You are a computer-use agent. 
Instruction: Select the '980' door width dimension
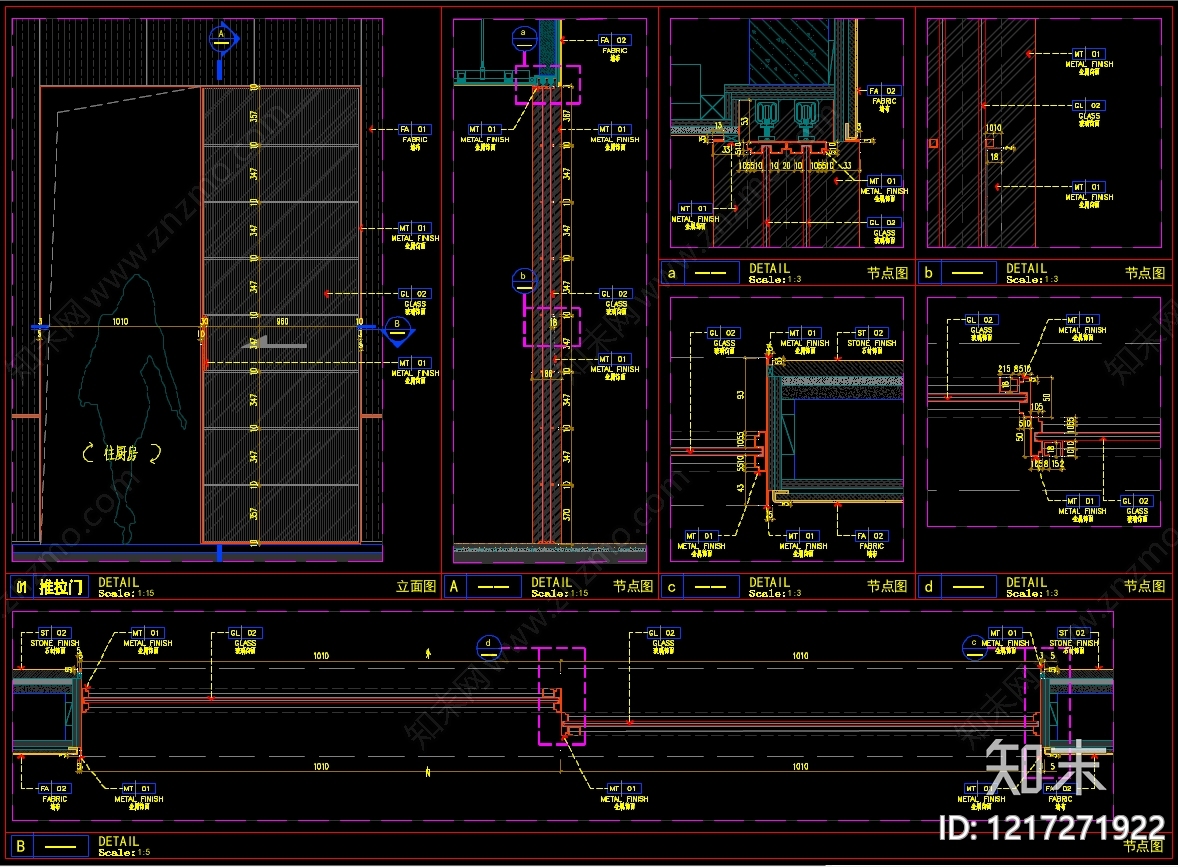pyautogui.click(x=282, y=322)
